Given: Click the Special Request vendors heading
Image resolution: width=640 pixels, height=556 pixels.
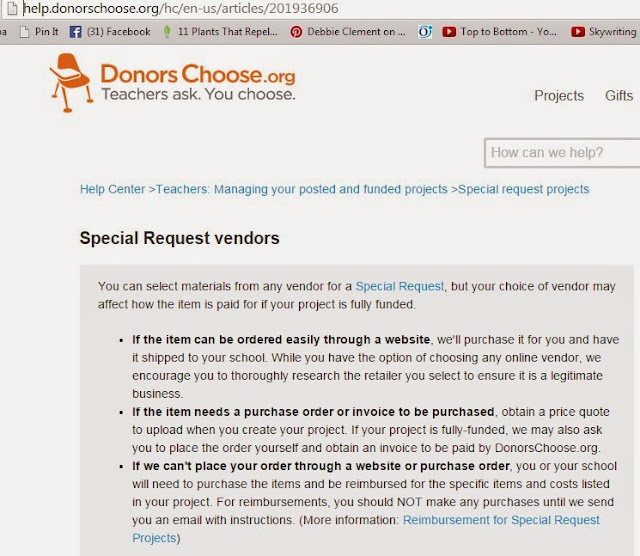Looking at the screenshot, I should tap(180, 238).
